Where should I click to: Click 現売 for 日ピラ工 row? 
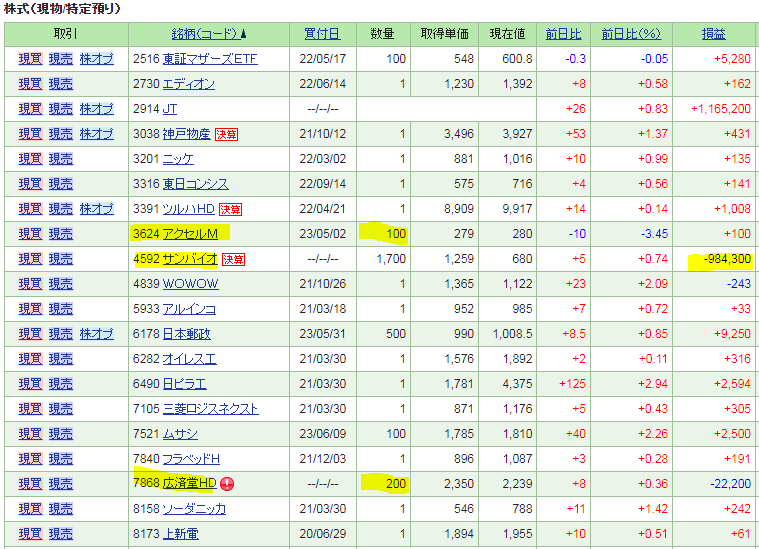point(61,384)
